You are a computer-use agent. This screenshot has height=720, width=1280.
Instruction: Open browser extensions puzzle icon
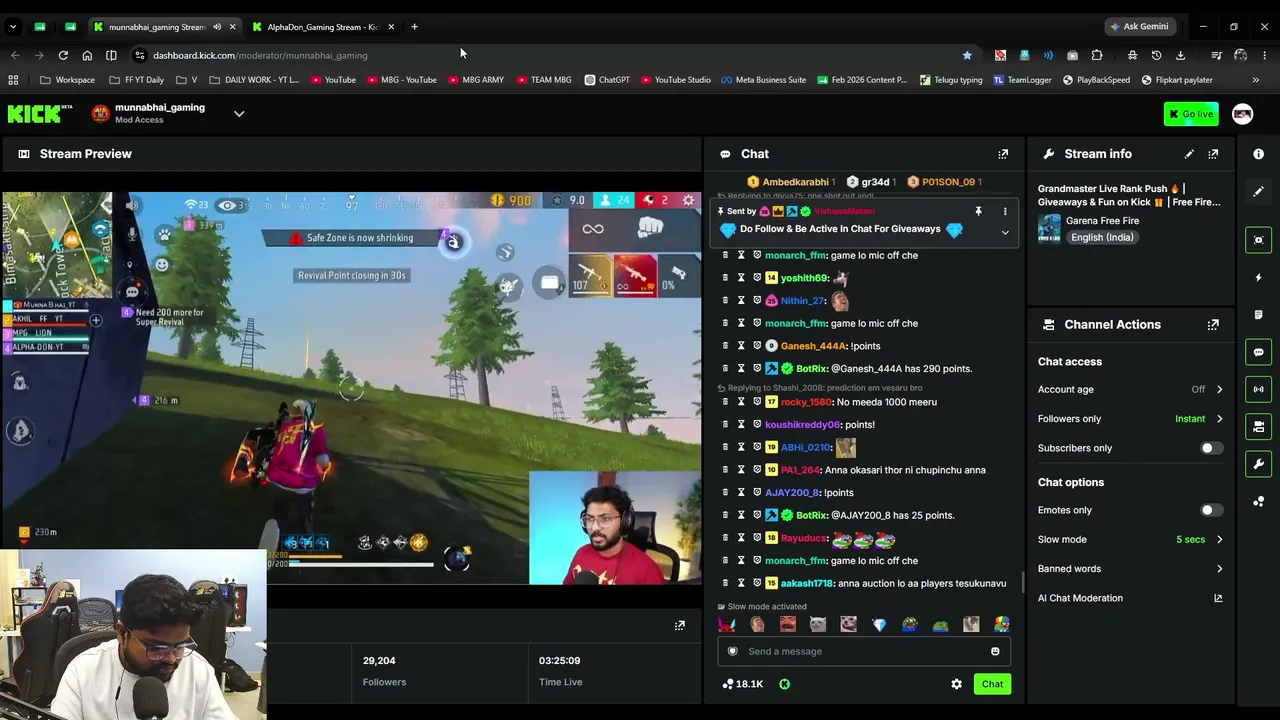coord(1097,55)
